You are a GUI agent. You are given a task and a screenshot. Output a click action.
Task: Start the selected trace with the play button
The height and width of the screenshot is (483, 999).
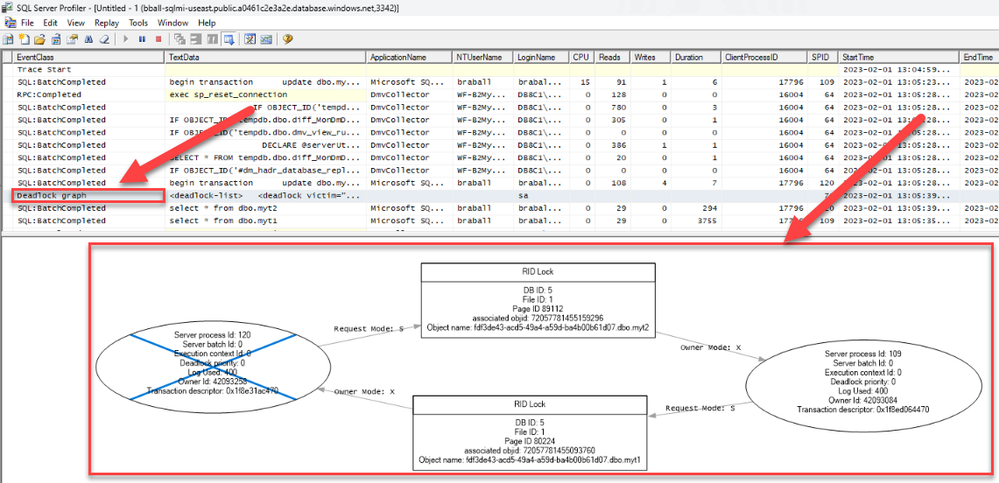[x=126, y=39]
